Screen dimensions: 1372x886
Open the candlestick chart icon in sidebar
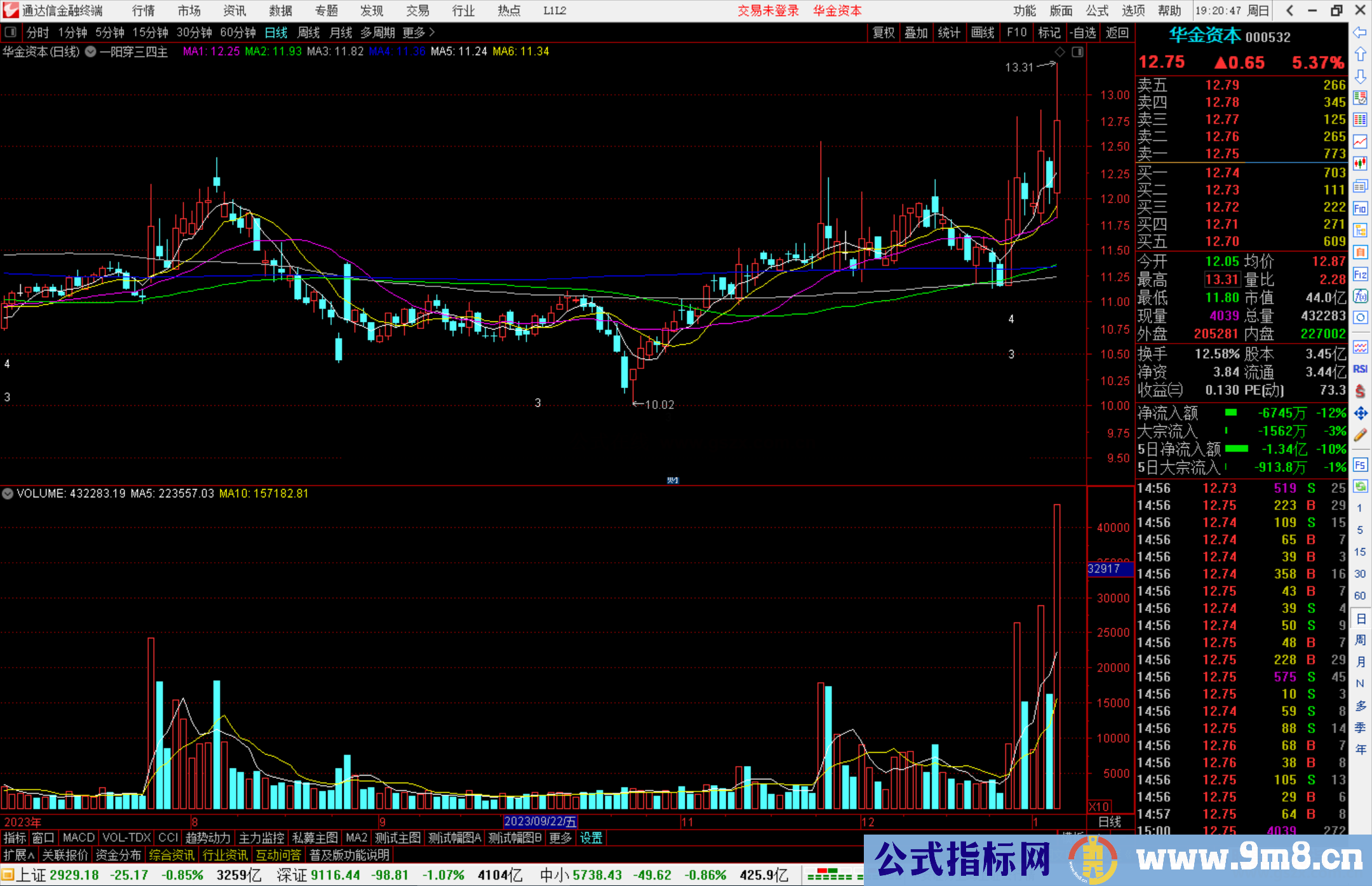click(x=1360, y=164)
